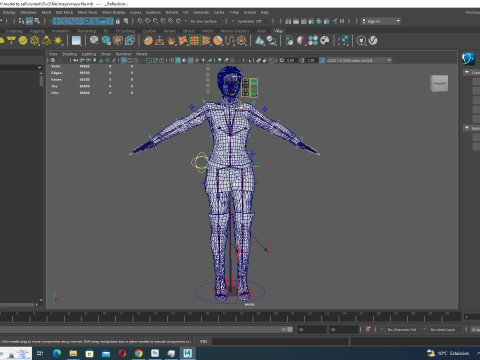Open Google Chrome from the taskbar
This screenshot has height=360, width=480.
point(139,353)
